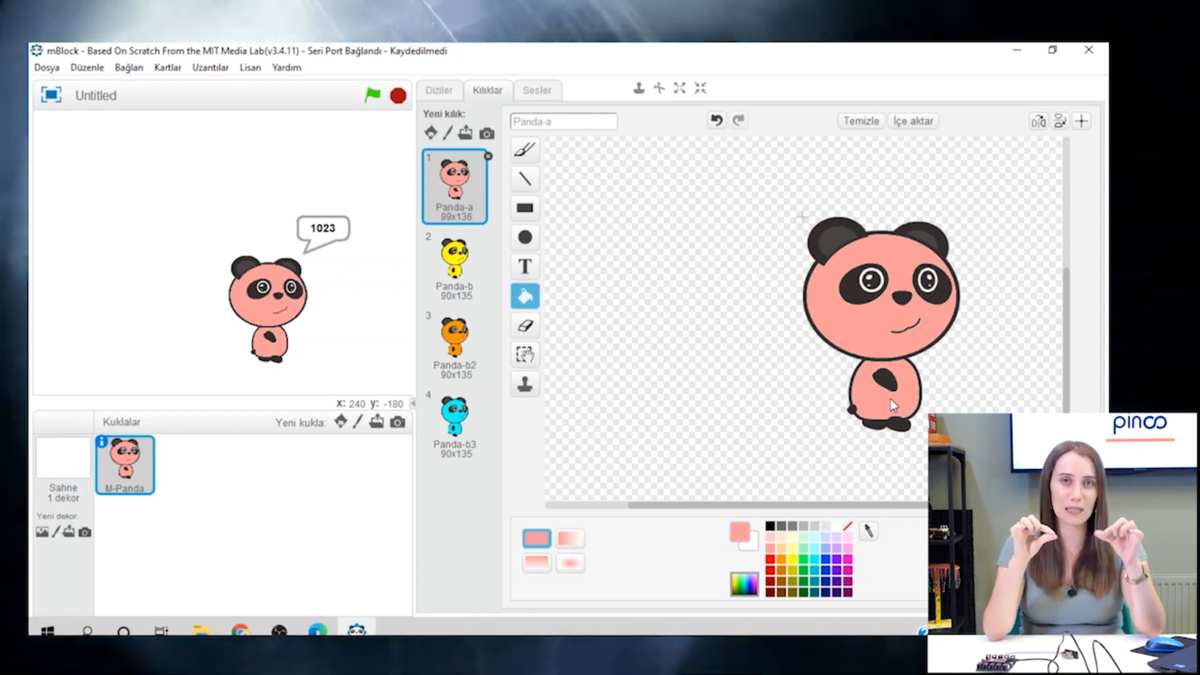Choose horizontal gradient fill option
This screenshot has width=1200, height=675.
pos(570,539)
